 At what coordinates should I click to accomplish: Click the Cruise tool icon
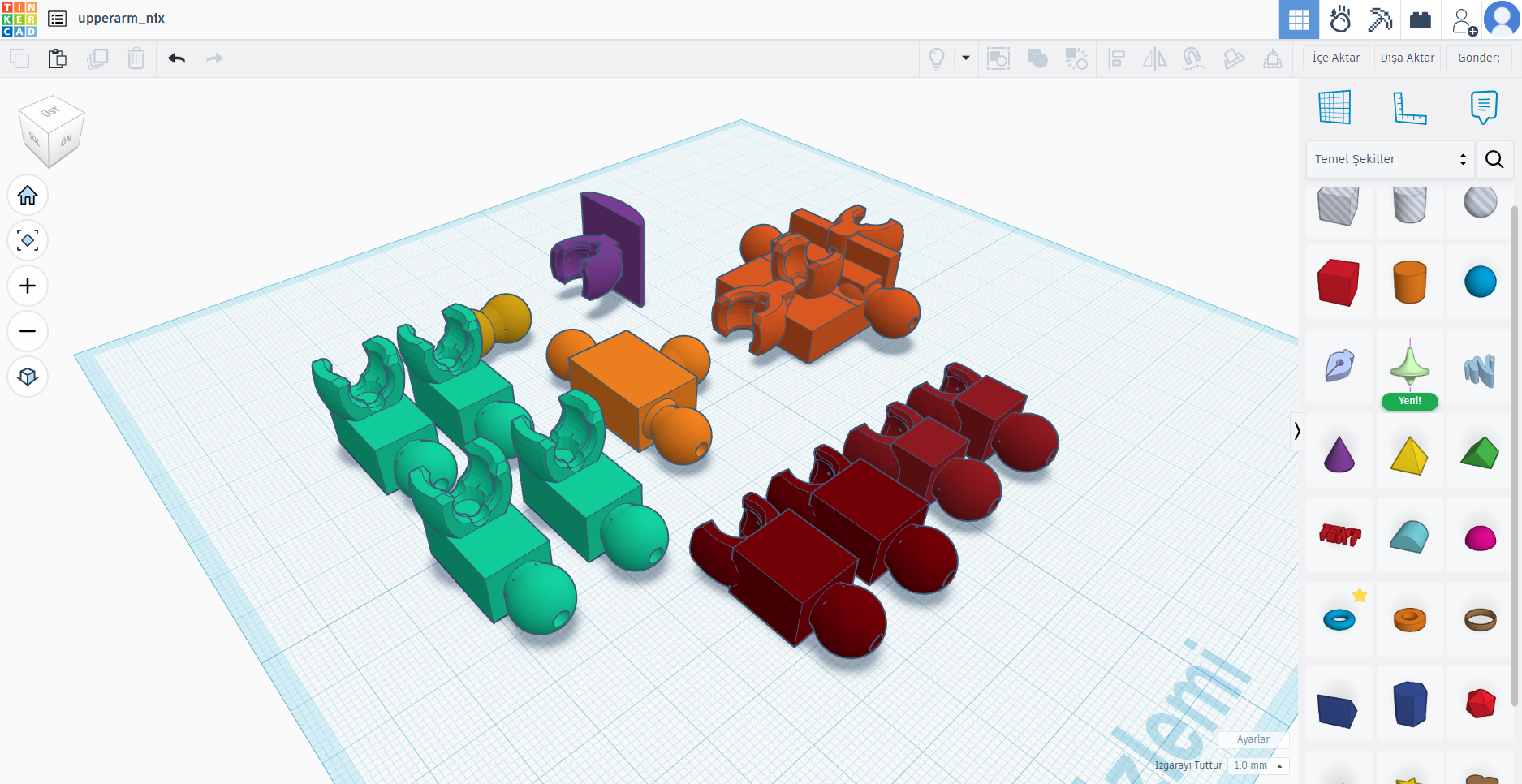1193,58
